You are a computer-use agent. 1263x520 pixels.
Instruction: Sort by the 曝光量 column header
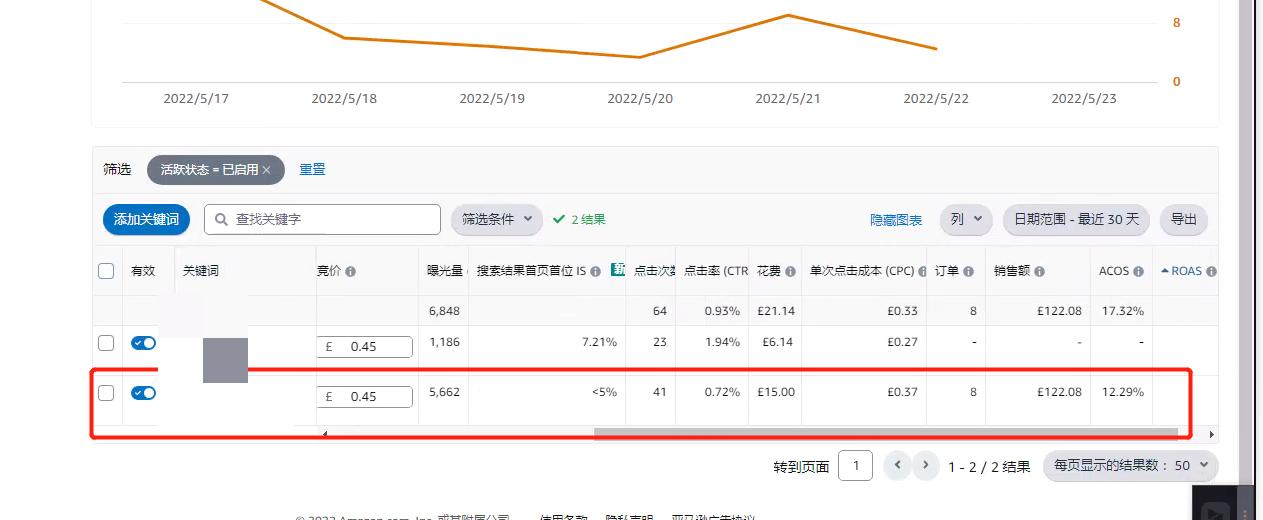pyautogui.click(x=445, y=271)
